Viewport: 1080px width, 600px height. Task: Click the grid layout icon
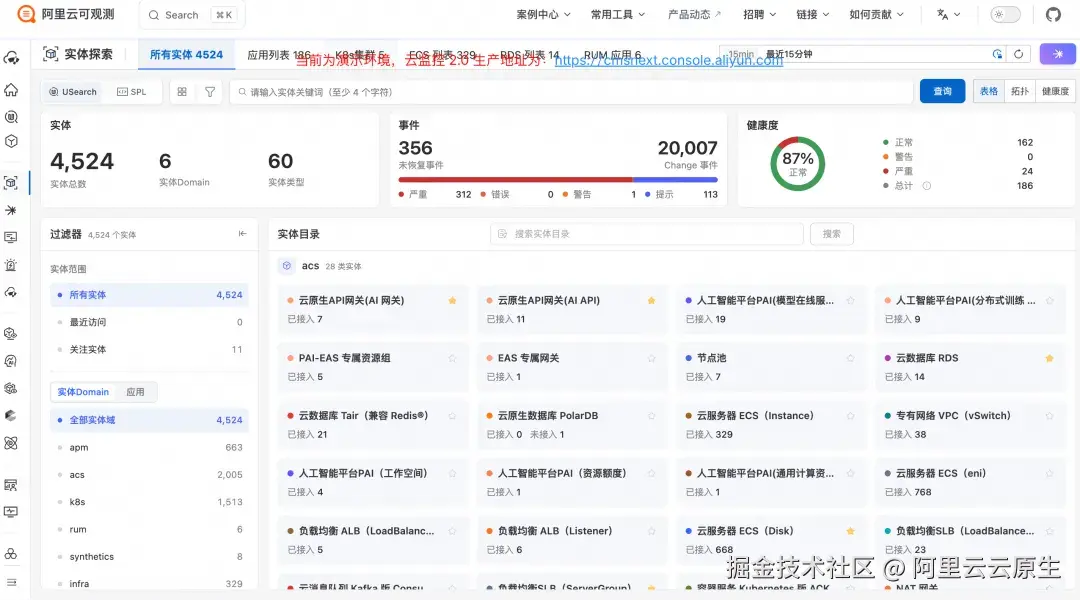pyautogui.click(x=182, y=92)
